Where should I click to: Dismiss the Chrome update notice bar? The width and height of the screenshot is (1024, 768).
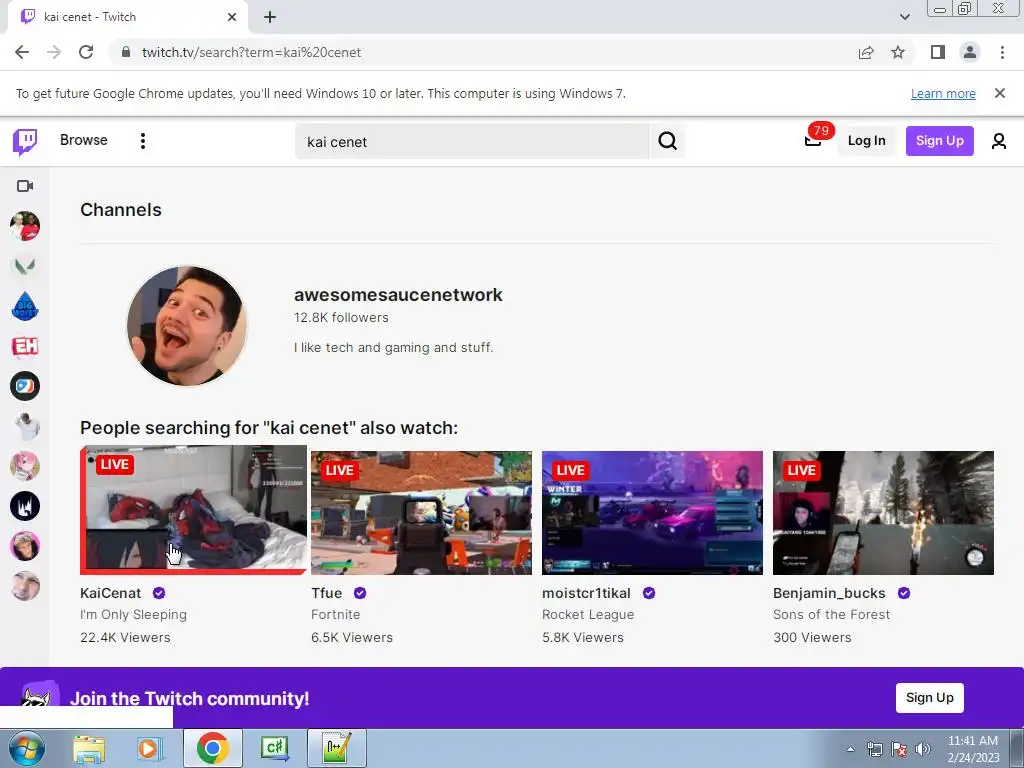point(999,93)
